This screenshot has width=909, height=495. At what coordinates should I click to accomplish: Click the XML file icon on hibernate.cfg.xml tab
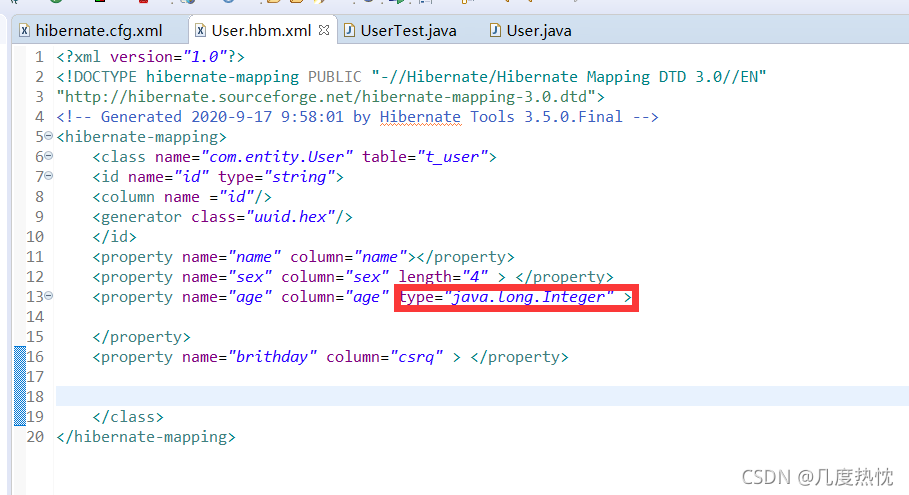pyautogui.click(x=24, y=30)
